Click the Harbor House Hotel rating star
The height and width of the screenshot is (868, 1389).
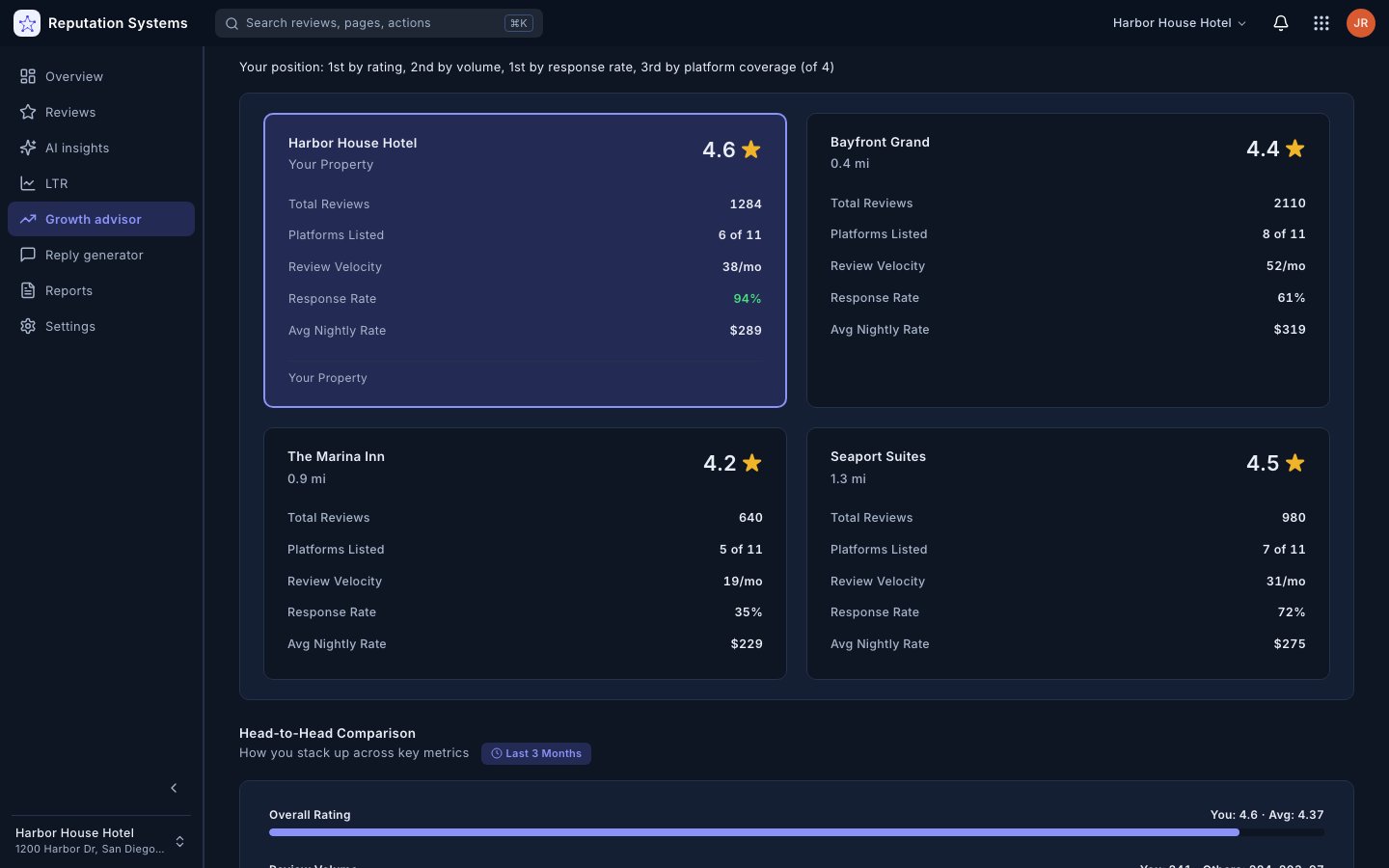pos(751,149)
